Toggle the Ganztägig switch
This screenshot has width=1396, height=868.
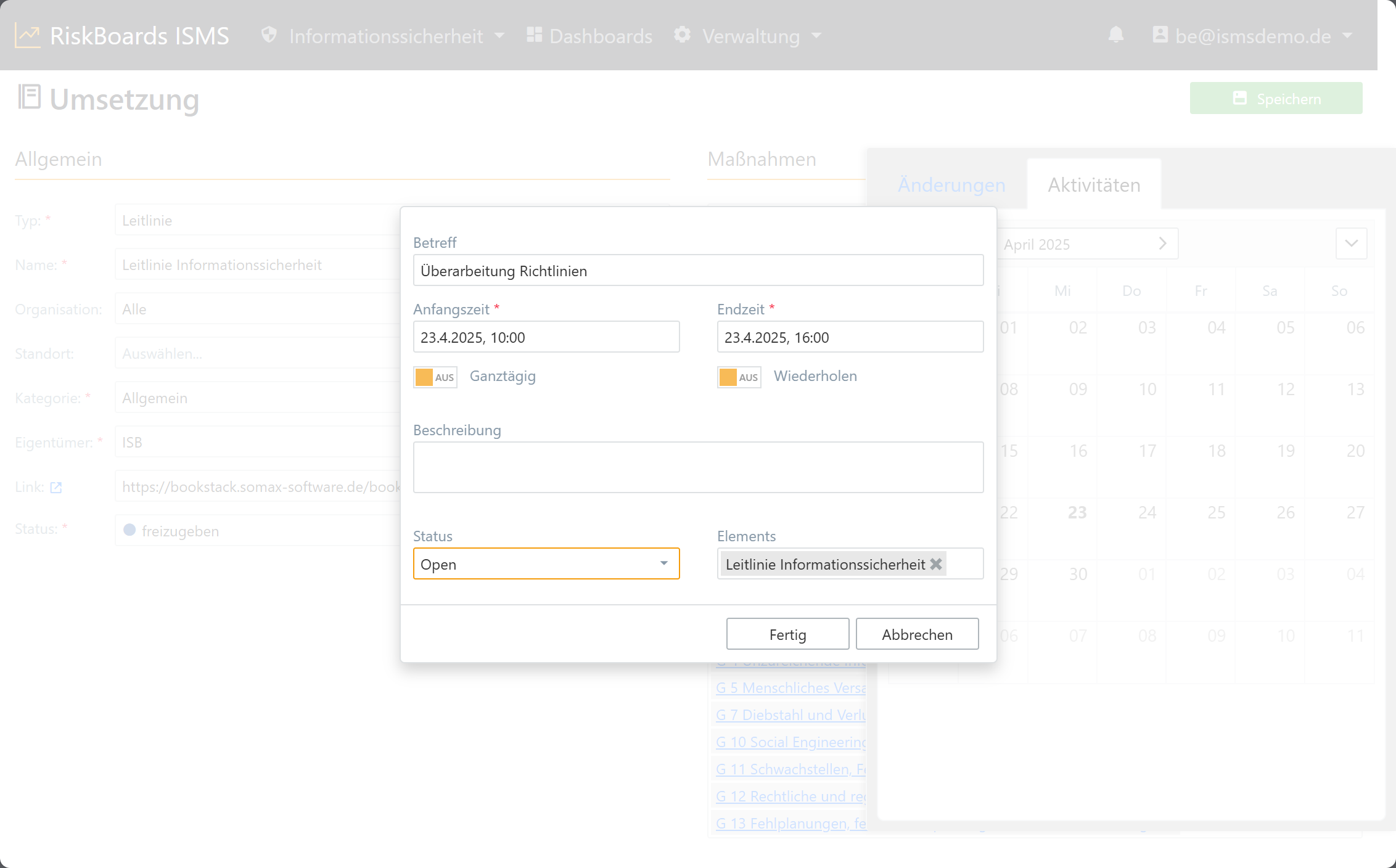(x=435, y=377)
